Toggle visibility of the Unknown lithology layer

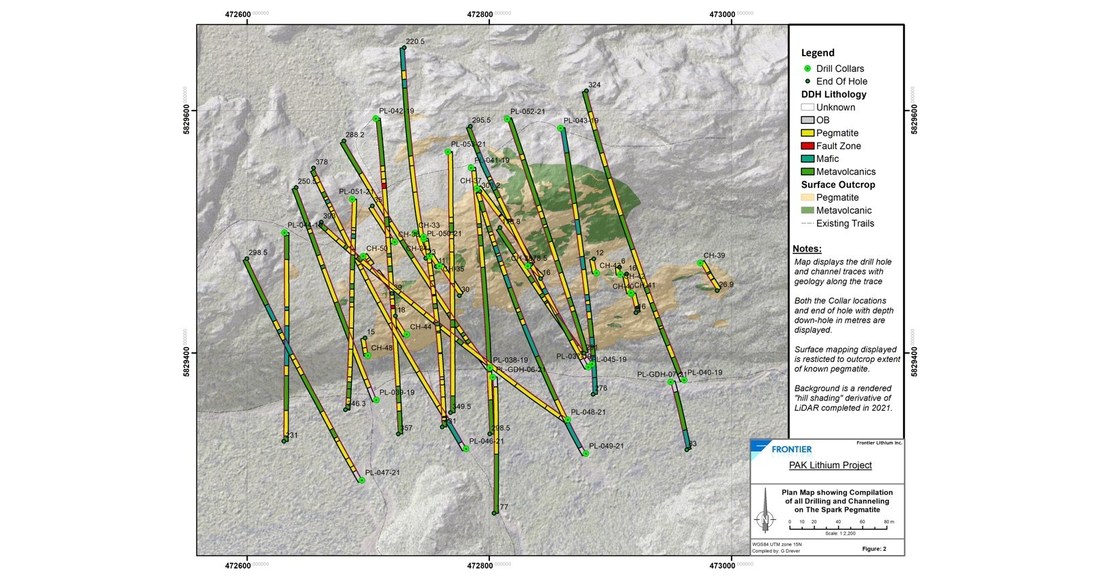coord(808,107)
